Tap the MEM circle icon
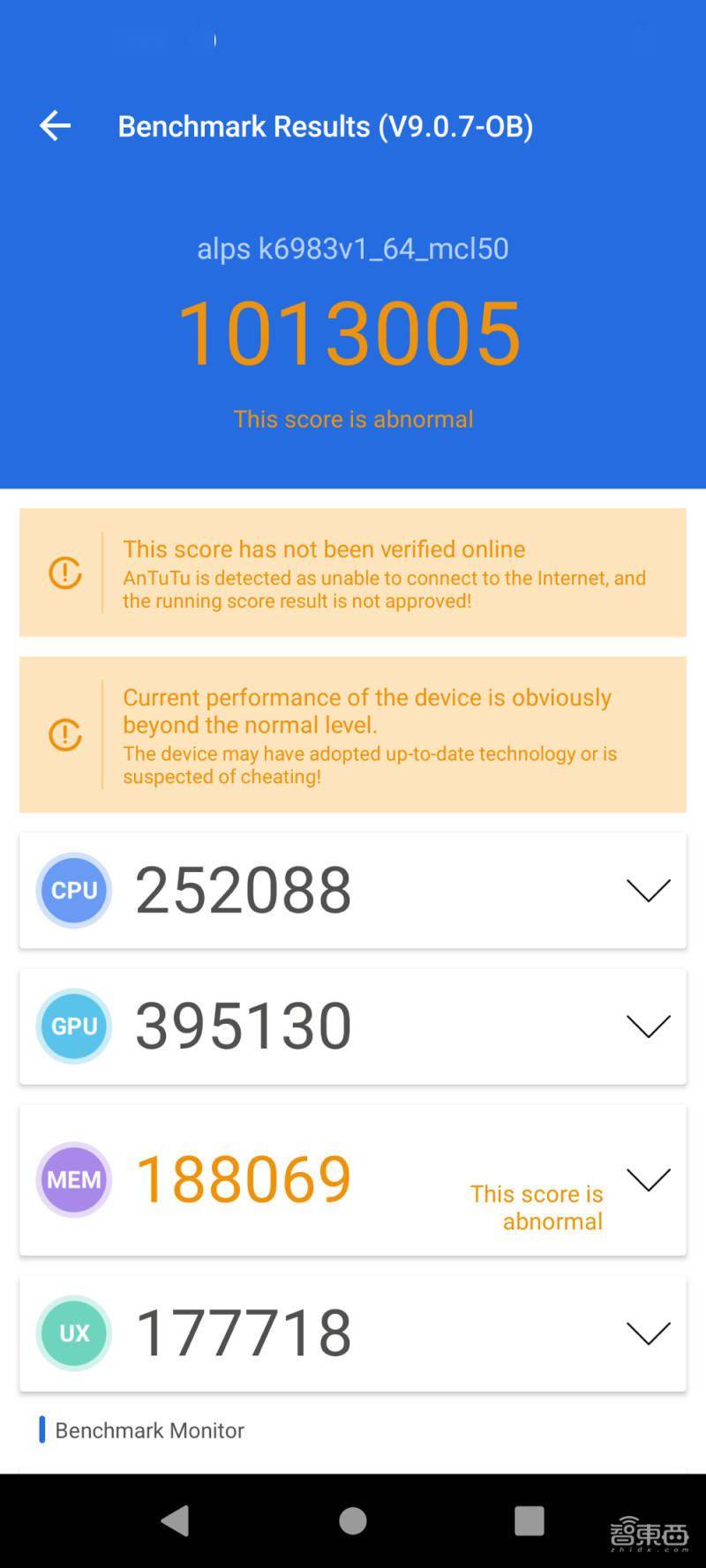 point(74,1179)
